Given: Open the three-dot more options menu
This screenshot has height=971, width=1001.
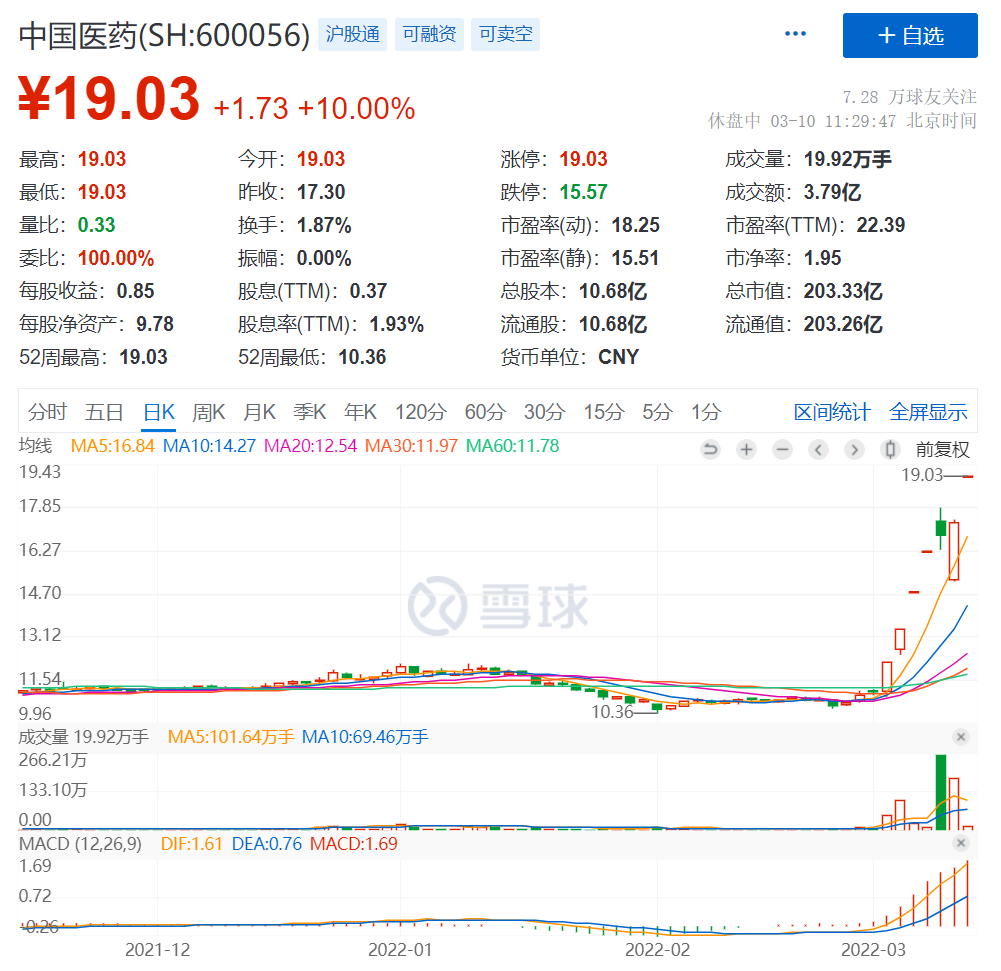Looking at the screenshot, I should (x=795, y=34).
